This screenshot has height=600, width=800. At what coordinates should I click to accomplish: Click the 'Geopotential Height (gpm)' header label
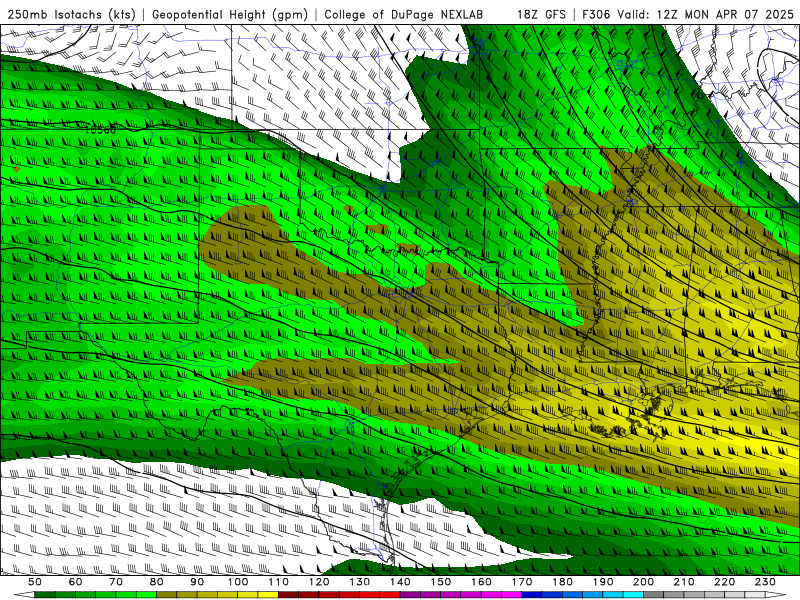(x=230, y=14)
